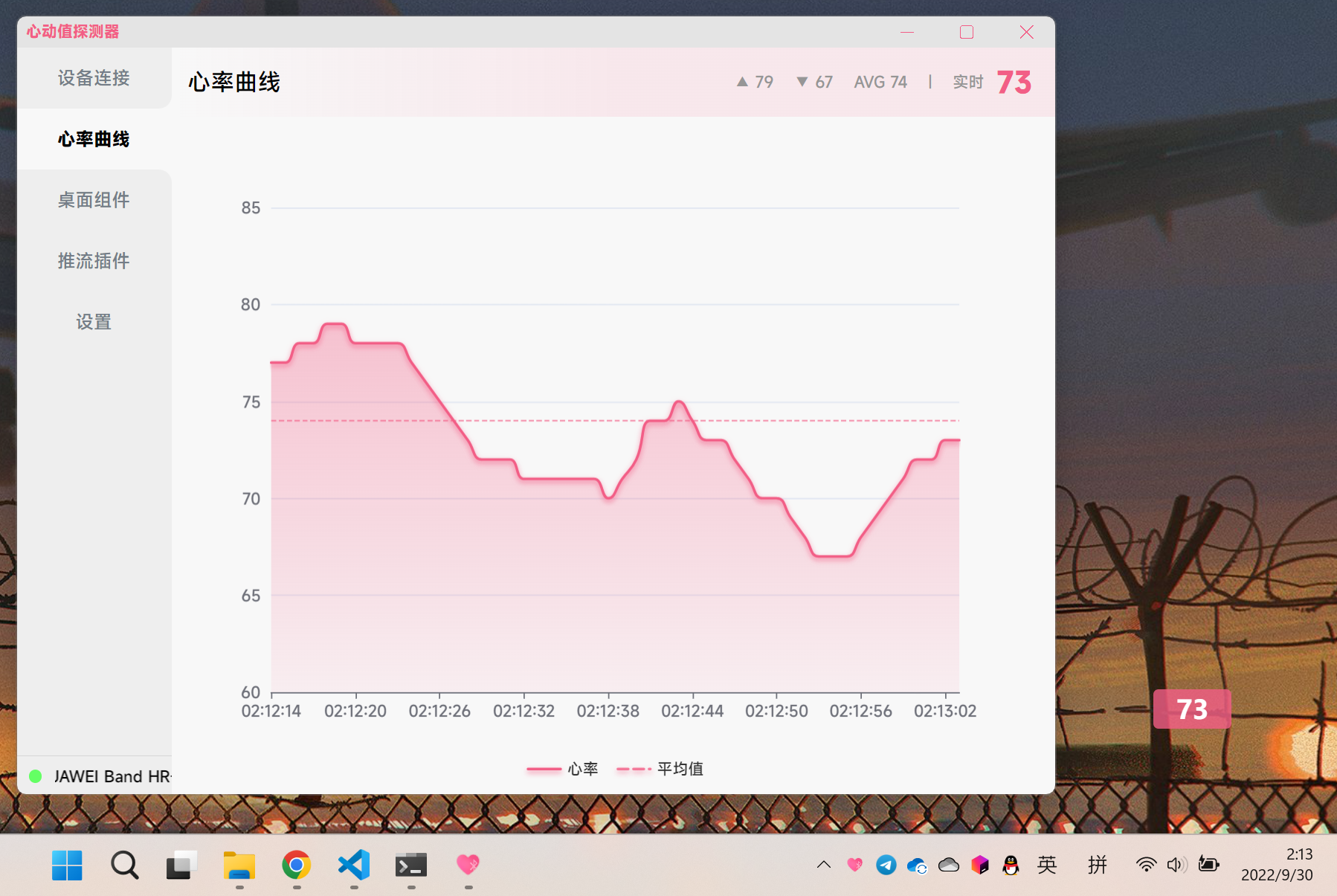This screenshot has height=896, width=1337.
Task: Open the Windows Start menu
Action: [67, 865]
